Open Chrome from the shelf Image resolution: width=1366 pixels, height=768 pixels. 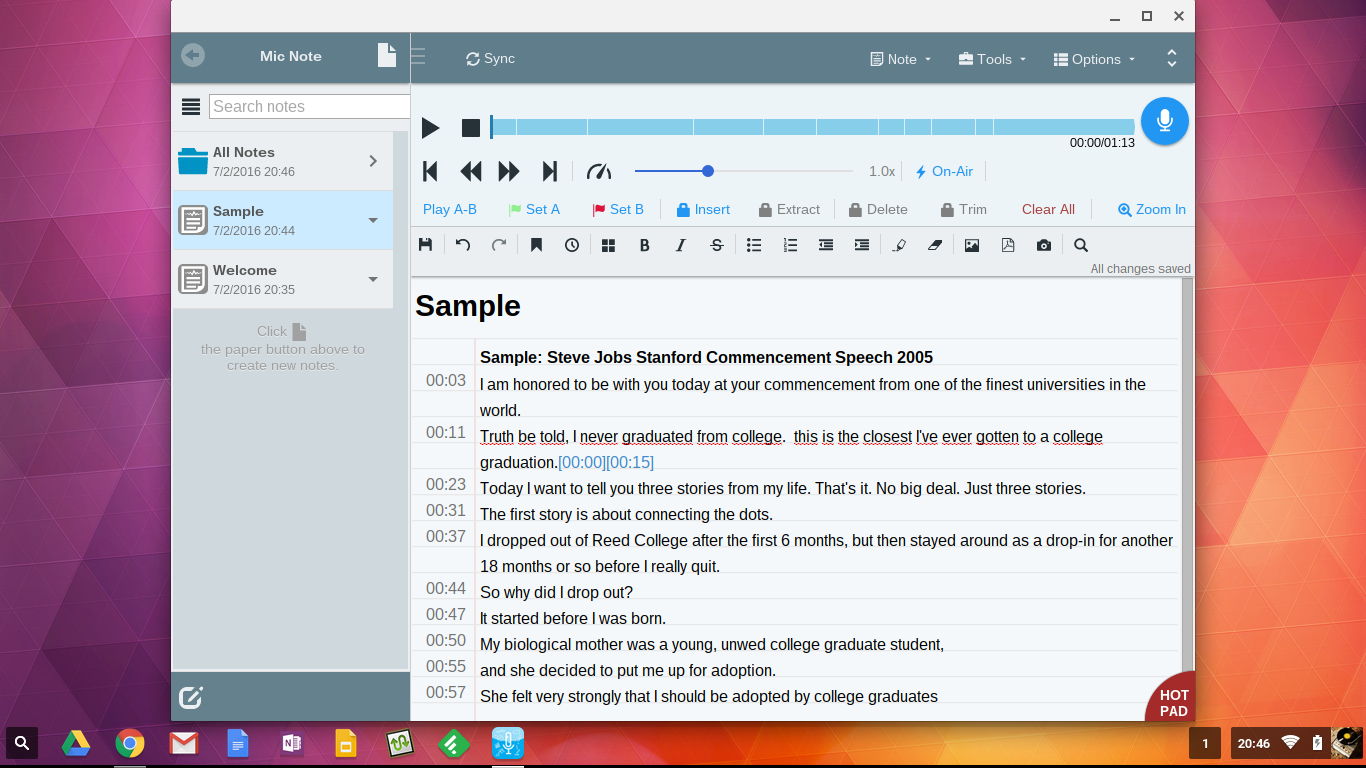(129, 743)
